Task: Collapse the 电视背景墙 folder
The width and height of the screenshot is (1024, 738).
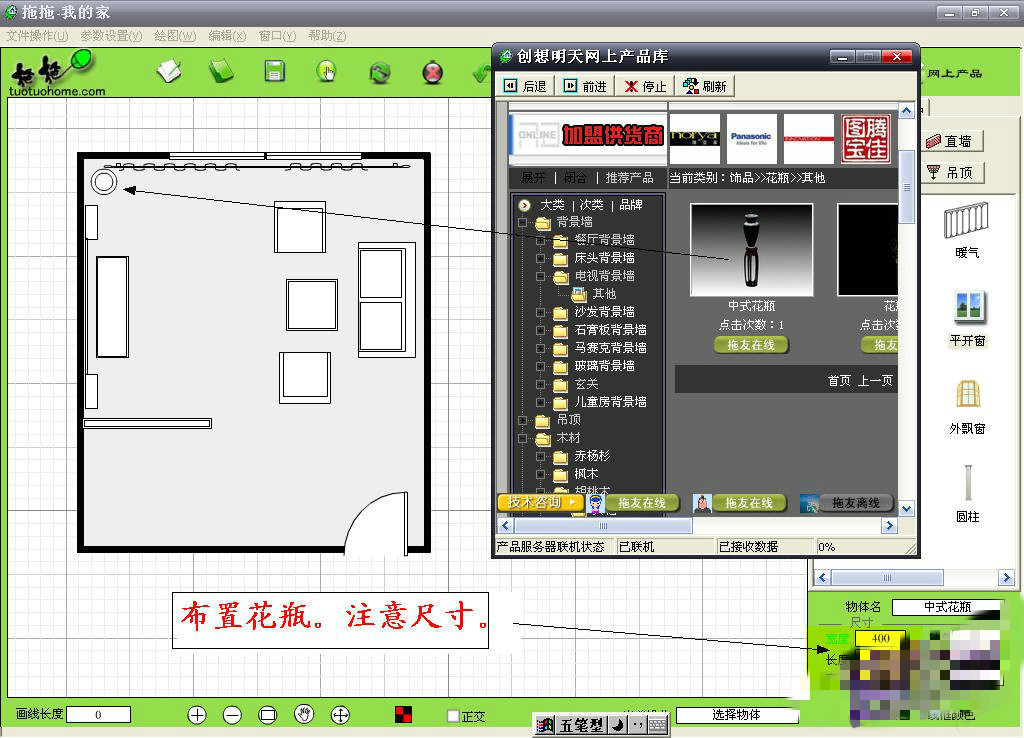Action: 540,276
